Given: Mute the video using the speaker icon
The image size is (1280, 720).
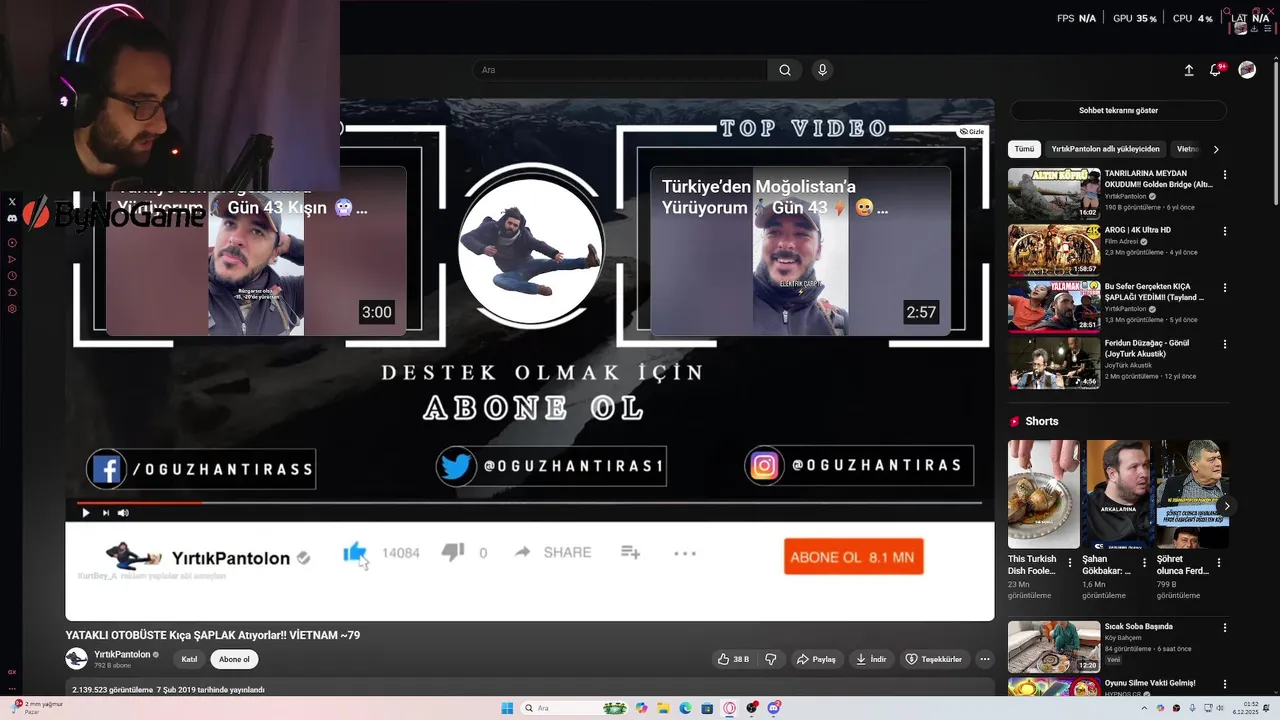Looking at the screenshot, I should pyautogui.click(x=123, y=513).
